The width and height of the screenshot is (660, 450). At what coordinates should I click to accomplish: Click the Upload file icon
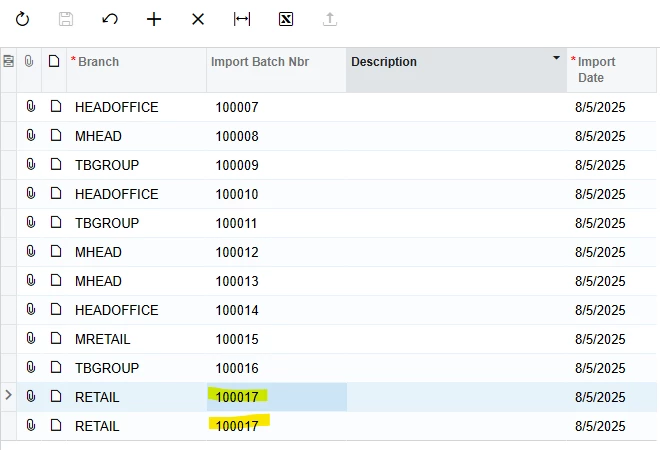pyautogui.click(x=330, y=19)
